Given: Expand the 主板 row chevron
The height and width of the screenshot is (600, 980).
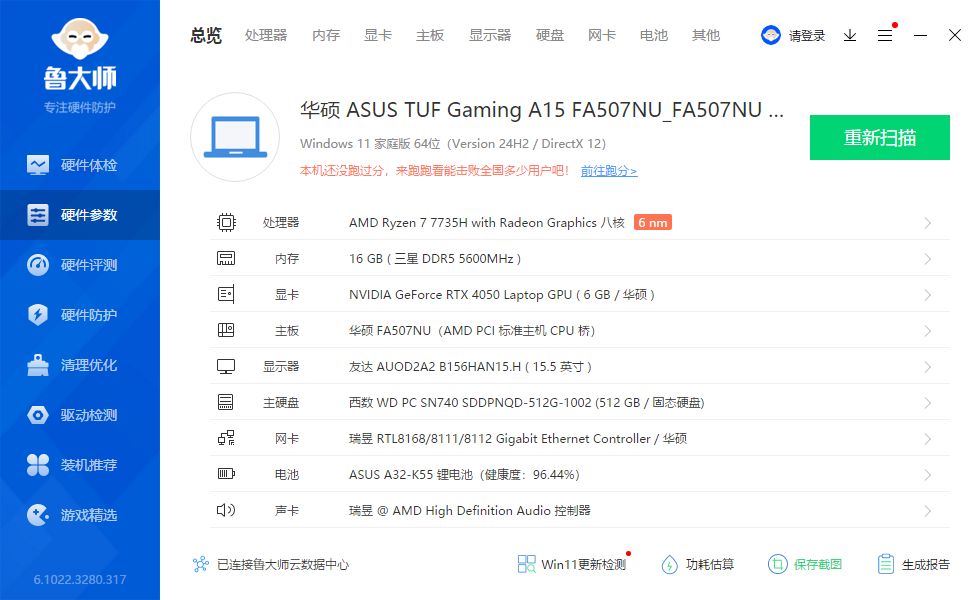Looking at the screenshot, I should [928, 331].
